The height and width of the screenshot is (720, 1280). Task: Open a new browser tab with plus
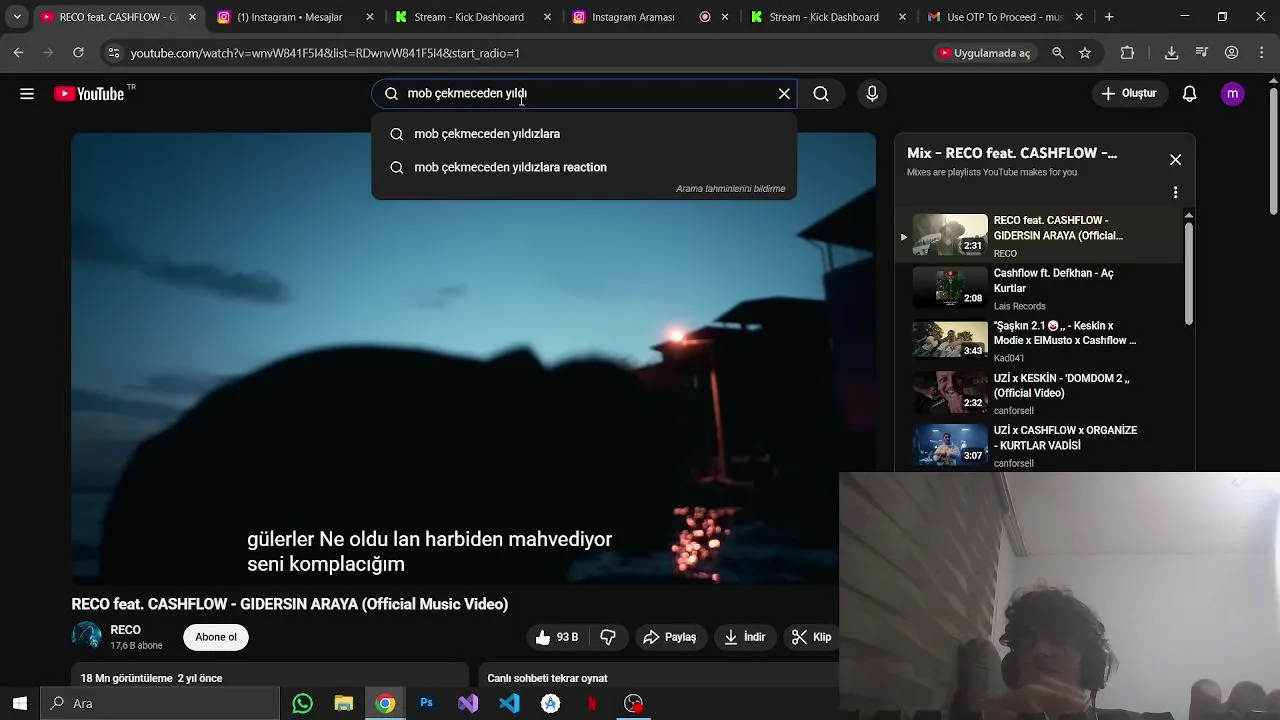[1109, 17]
